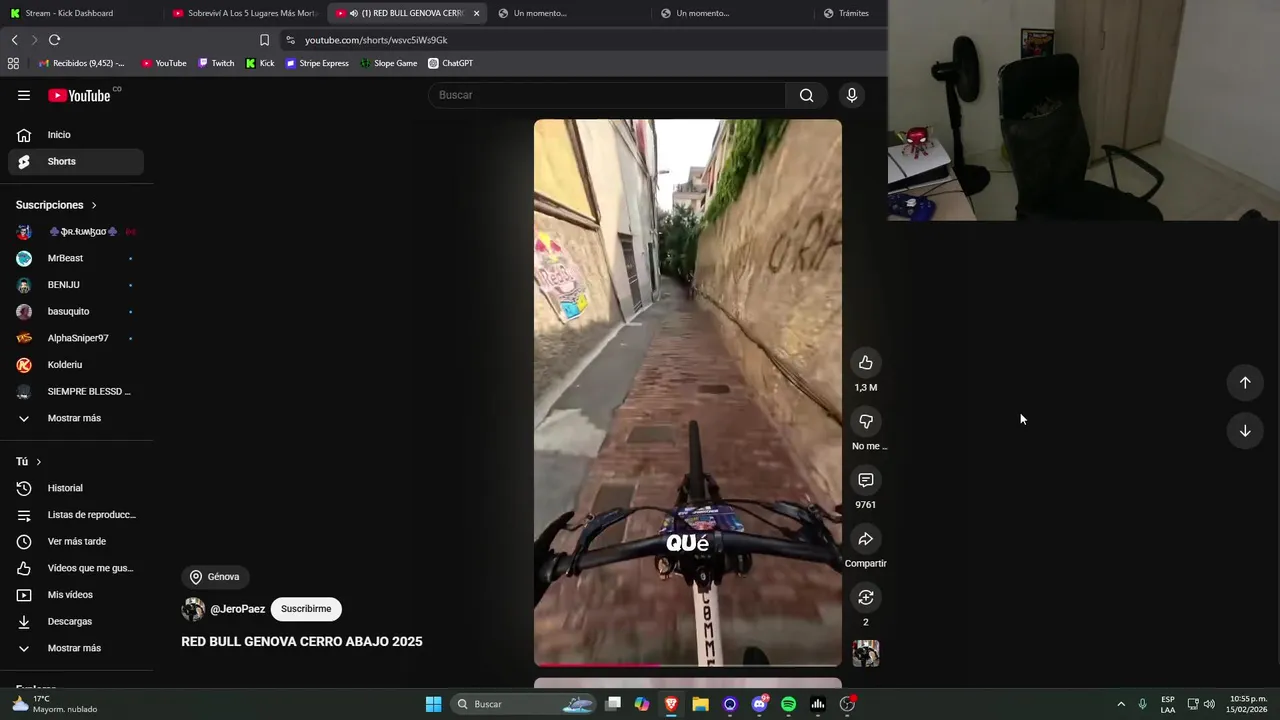Viewport: 1280px width, 720px height.
Task: Open Stripe Express bookmark
Action: point(317,63)
